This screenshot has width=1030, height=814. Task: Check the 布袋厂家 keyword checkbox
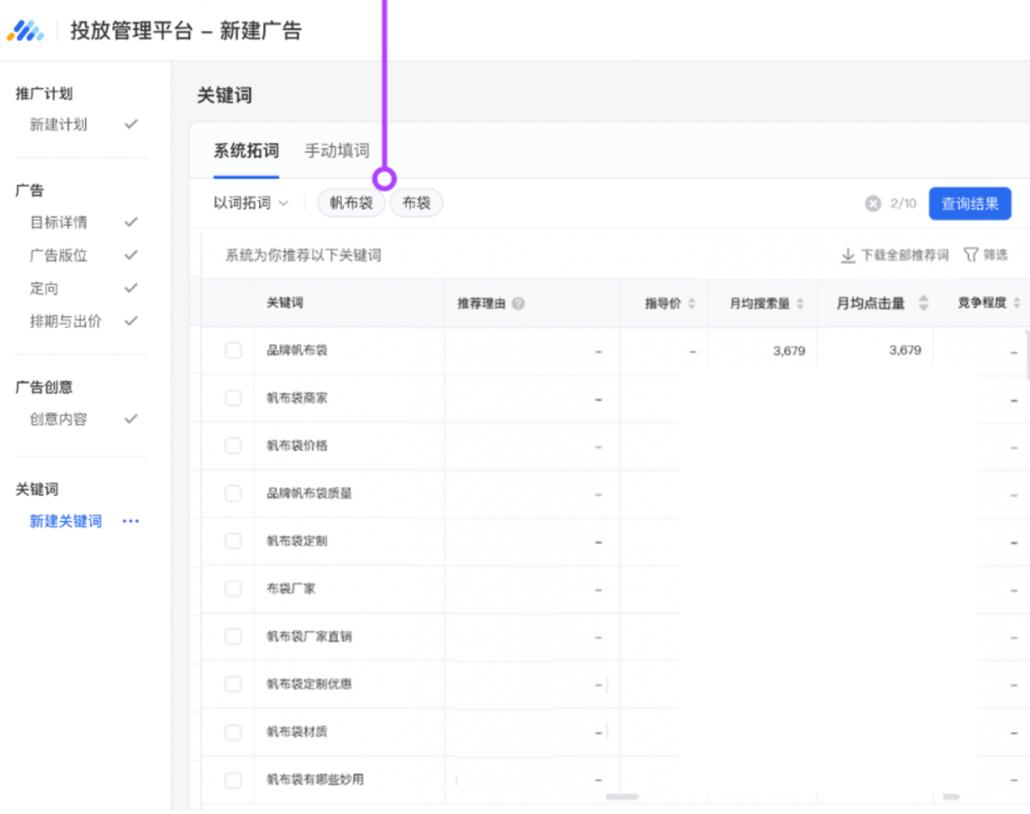(232, 588)
